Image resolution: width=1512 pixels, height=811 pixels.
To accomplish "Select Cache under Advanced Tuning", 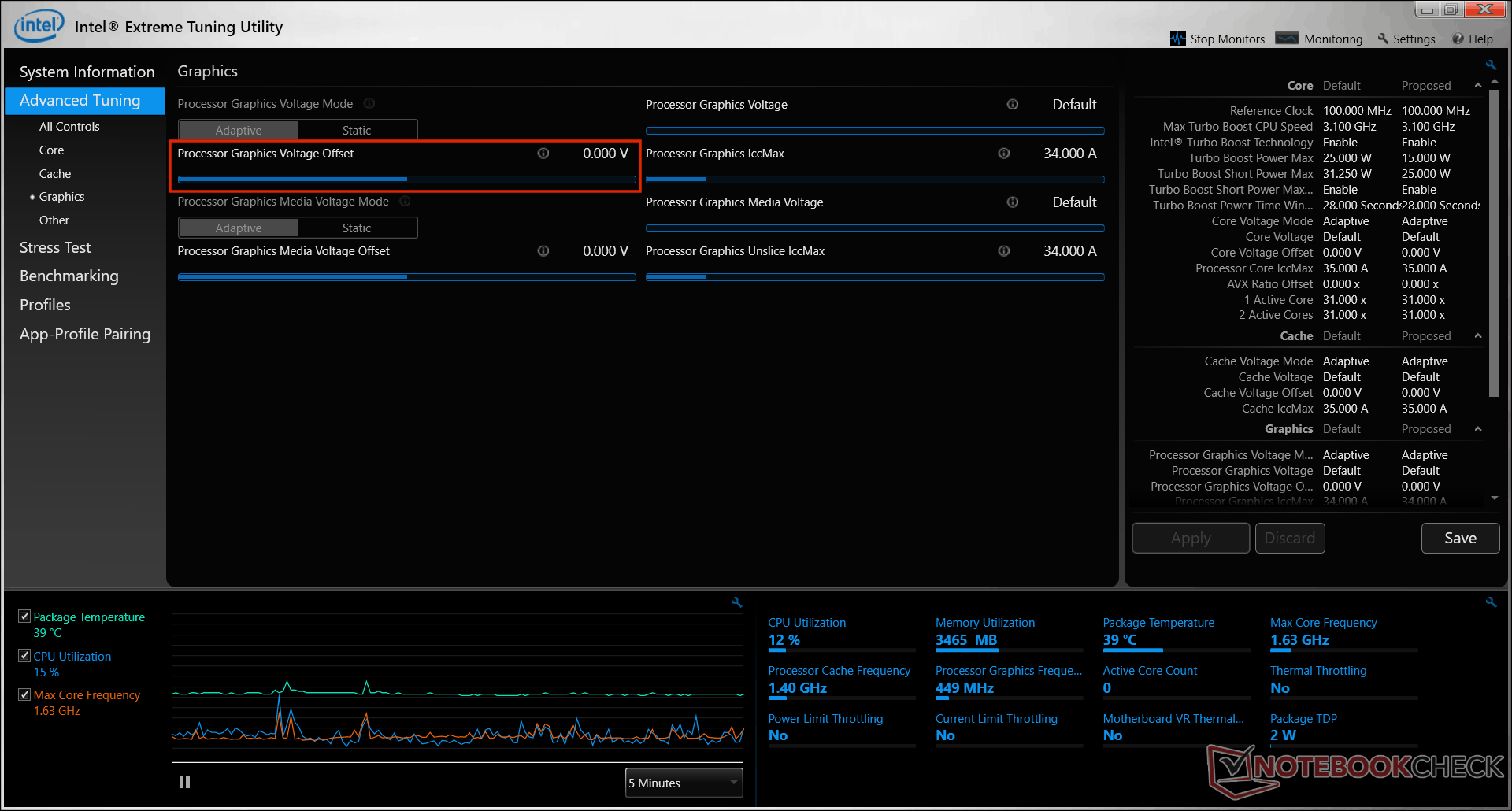I will tap(55, 173).
